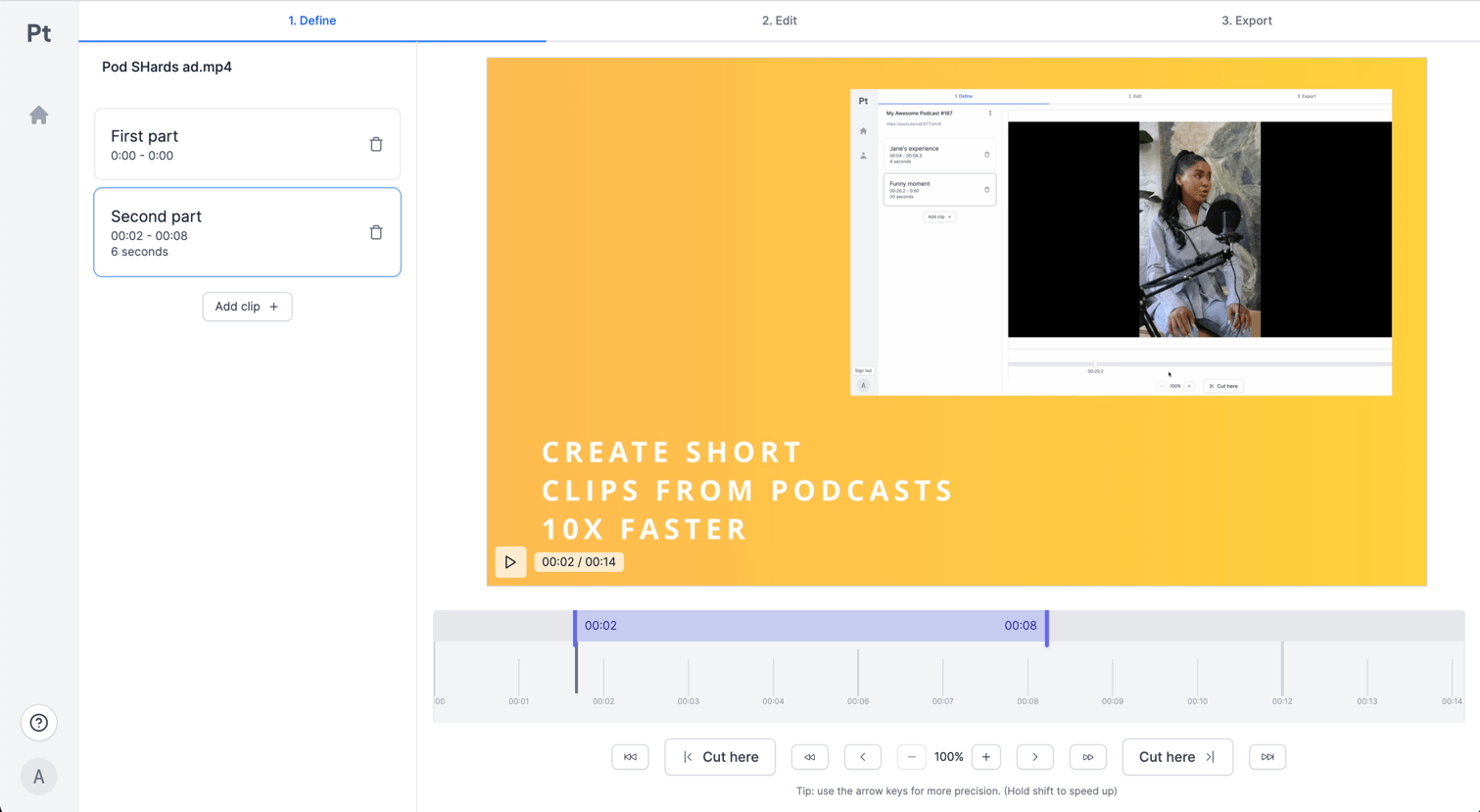Select the 1. Define tab

click(x=312, y=21)
